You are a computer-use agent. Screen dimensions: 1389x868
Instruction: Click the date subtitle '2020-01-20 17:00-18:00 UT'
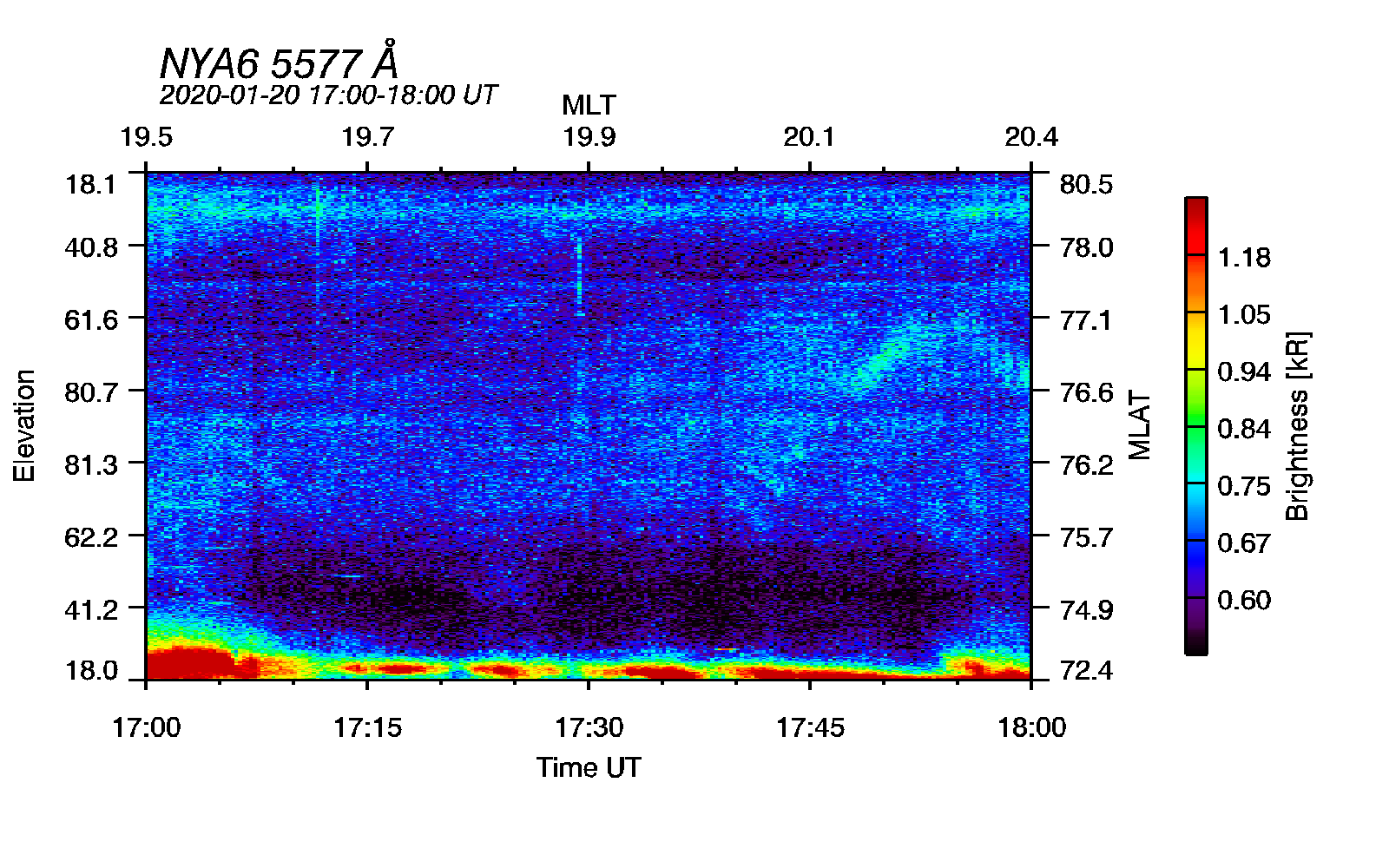[328, 95]
